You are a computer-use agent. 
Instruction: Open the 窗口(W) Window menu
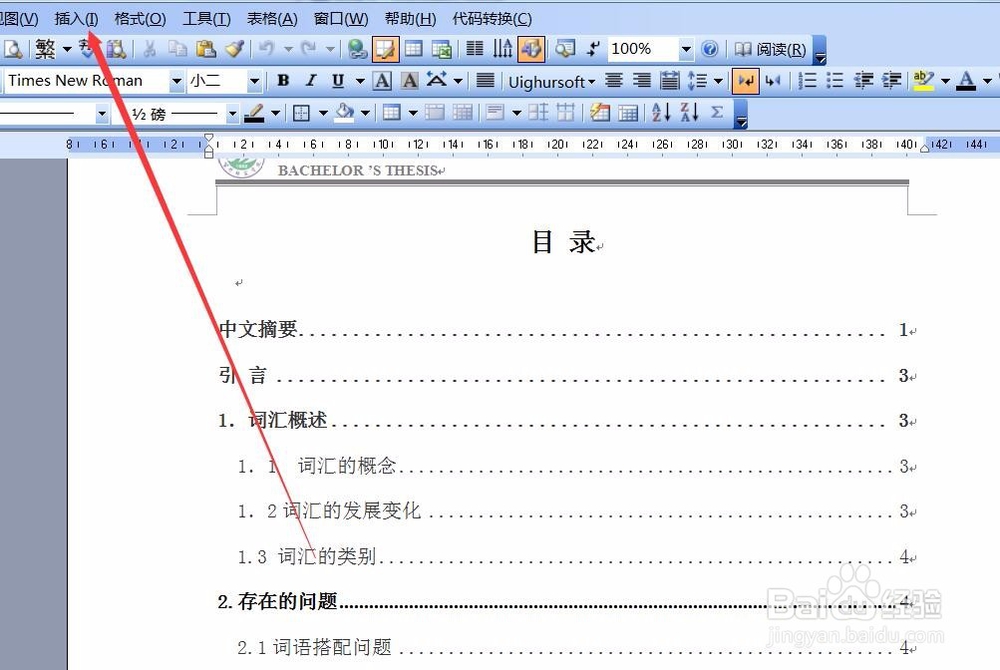pos(341,18)
